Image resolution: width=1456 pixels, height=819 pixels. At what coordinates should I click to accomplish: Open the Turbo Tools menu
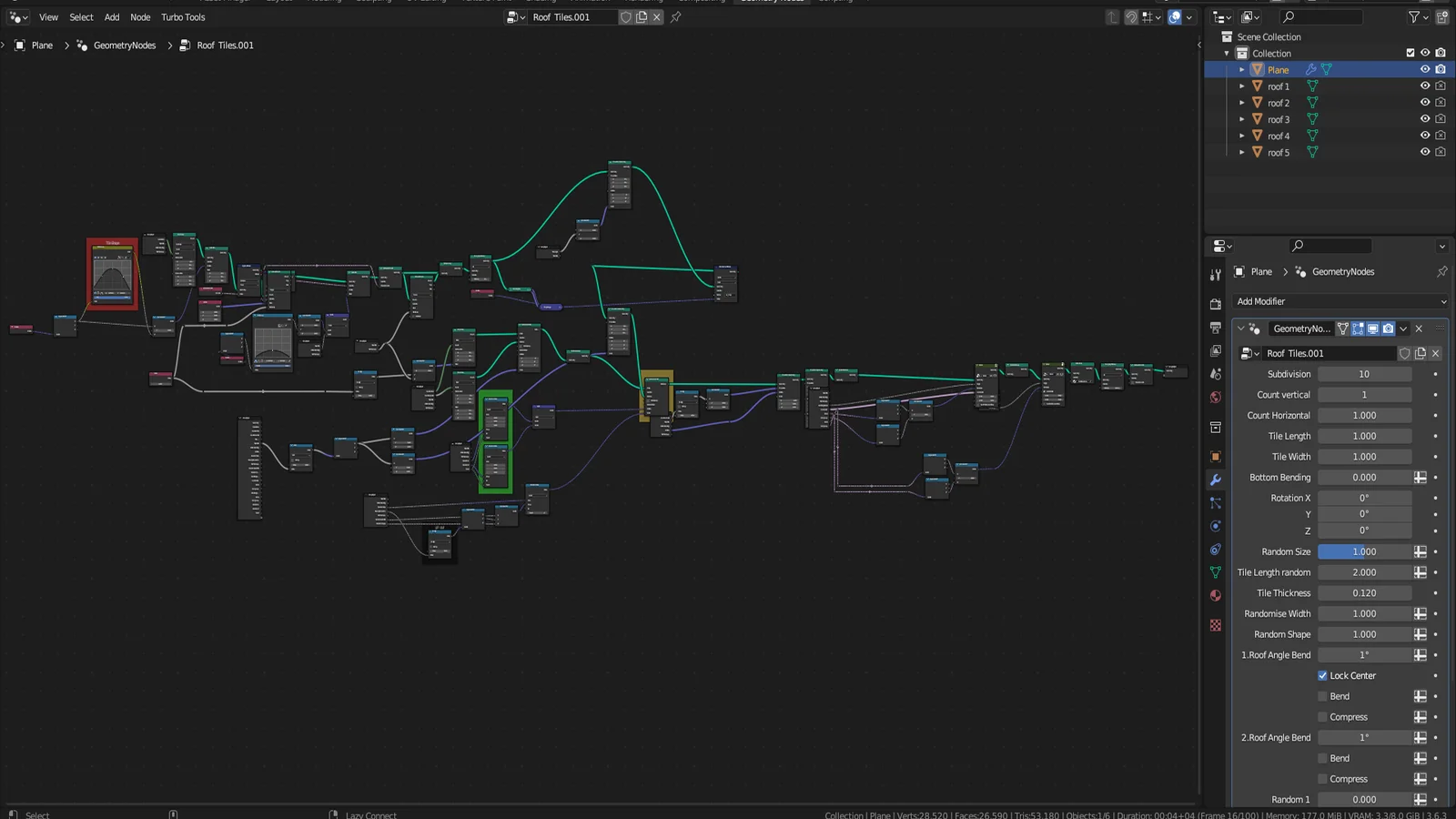(x=183, y=16)
